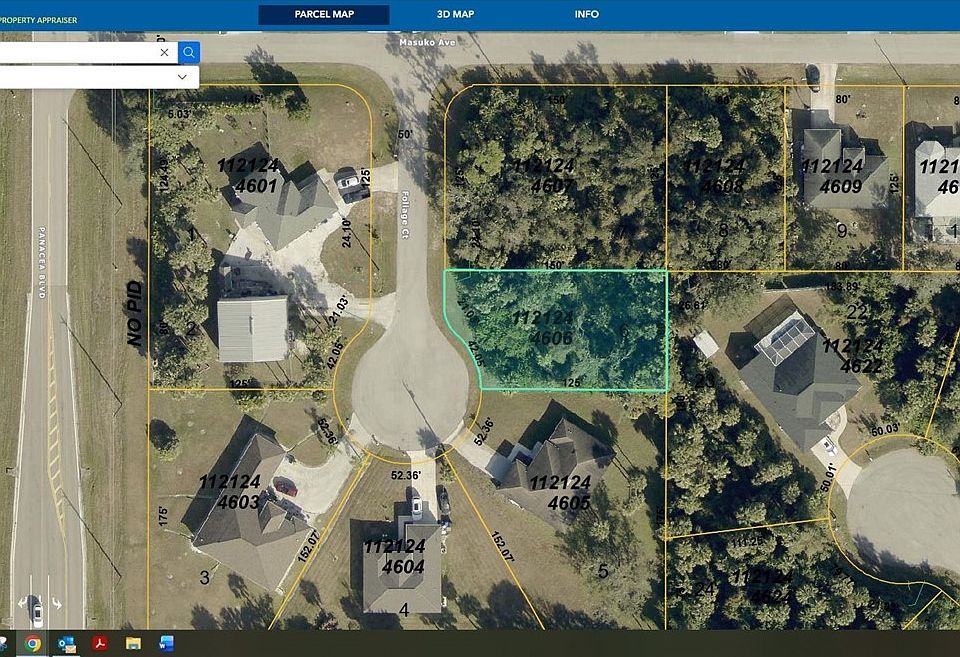This screenshot has height=657, width=960.
Task: Select parcel 112124 4624 on the map
Action: pyautogui.click(x=763, y=586)
